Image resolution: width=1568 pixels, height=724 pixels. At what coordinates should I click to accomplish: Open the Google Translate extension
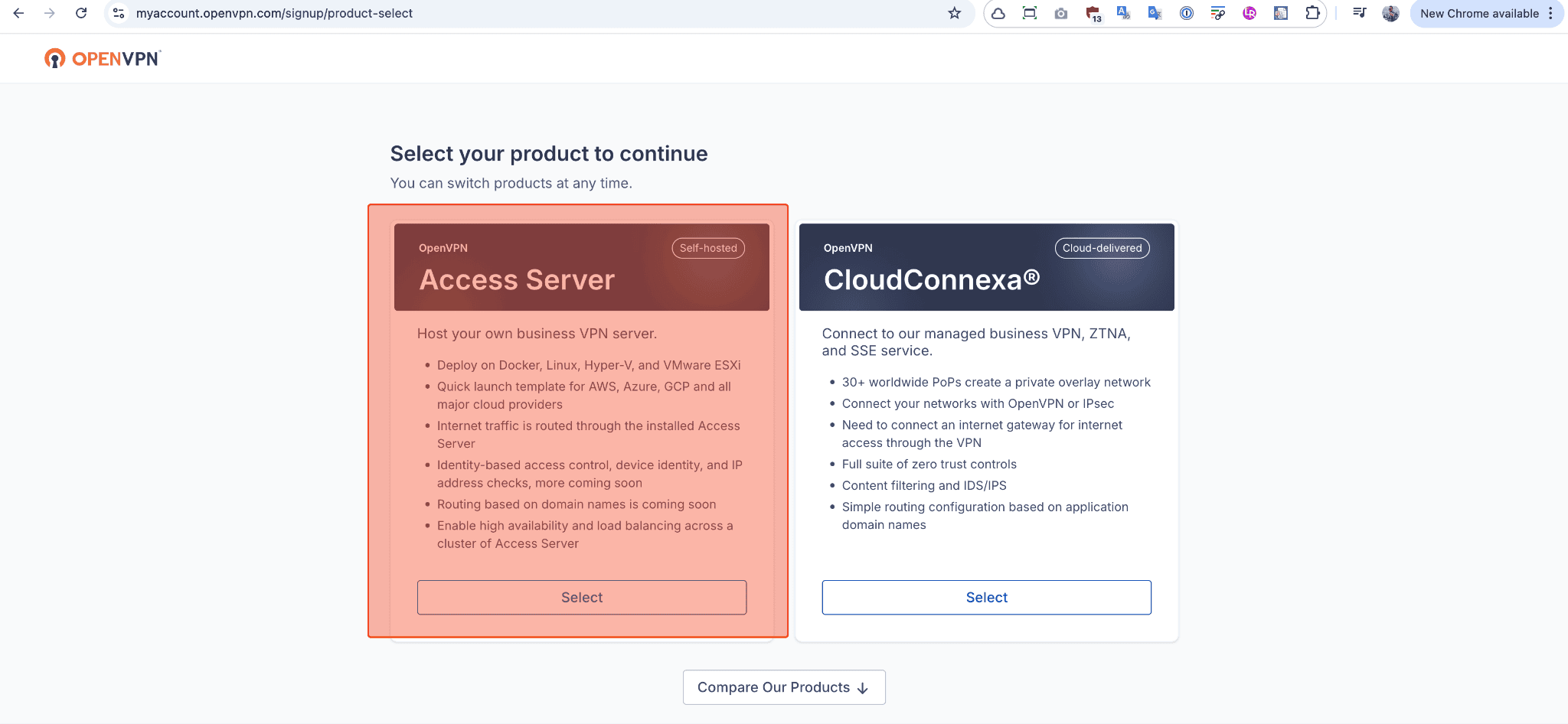(1155, 13)
